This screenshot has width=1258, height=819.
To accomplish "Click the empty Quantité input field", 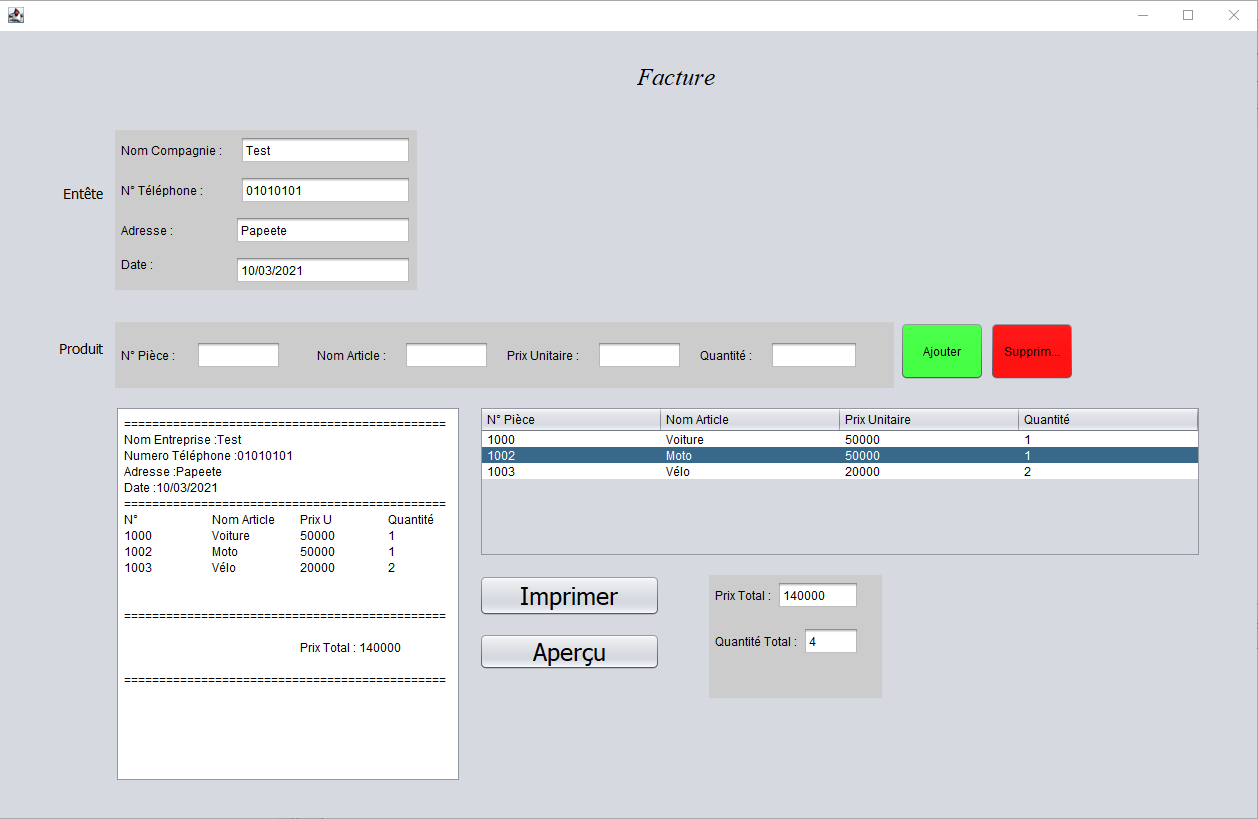I will pyautogui.click(x=813, y=355).
